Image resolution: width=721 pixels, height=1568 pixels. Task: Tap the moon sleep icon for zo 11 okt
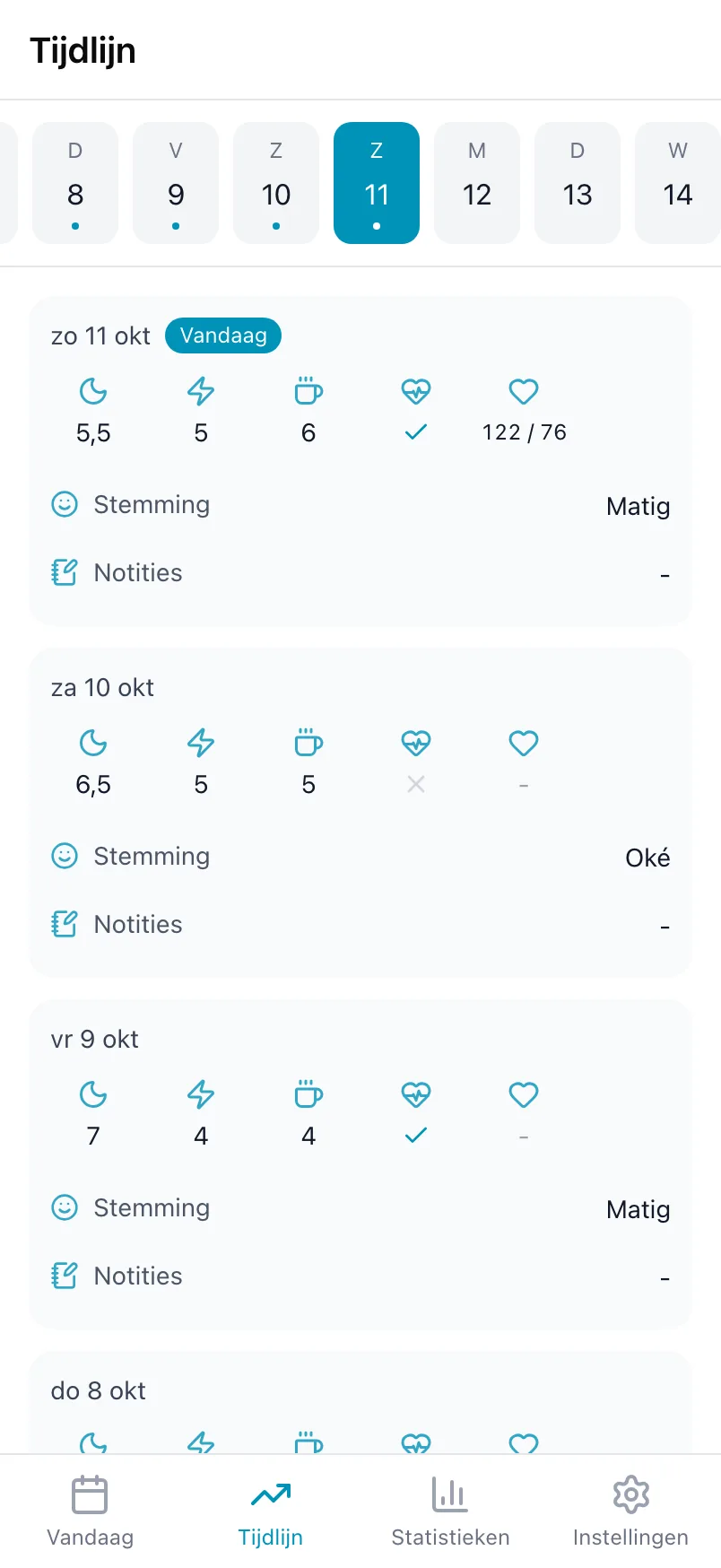tap(93, 391)
